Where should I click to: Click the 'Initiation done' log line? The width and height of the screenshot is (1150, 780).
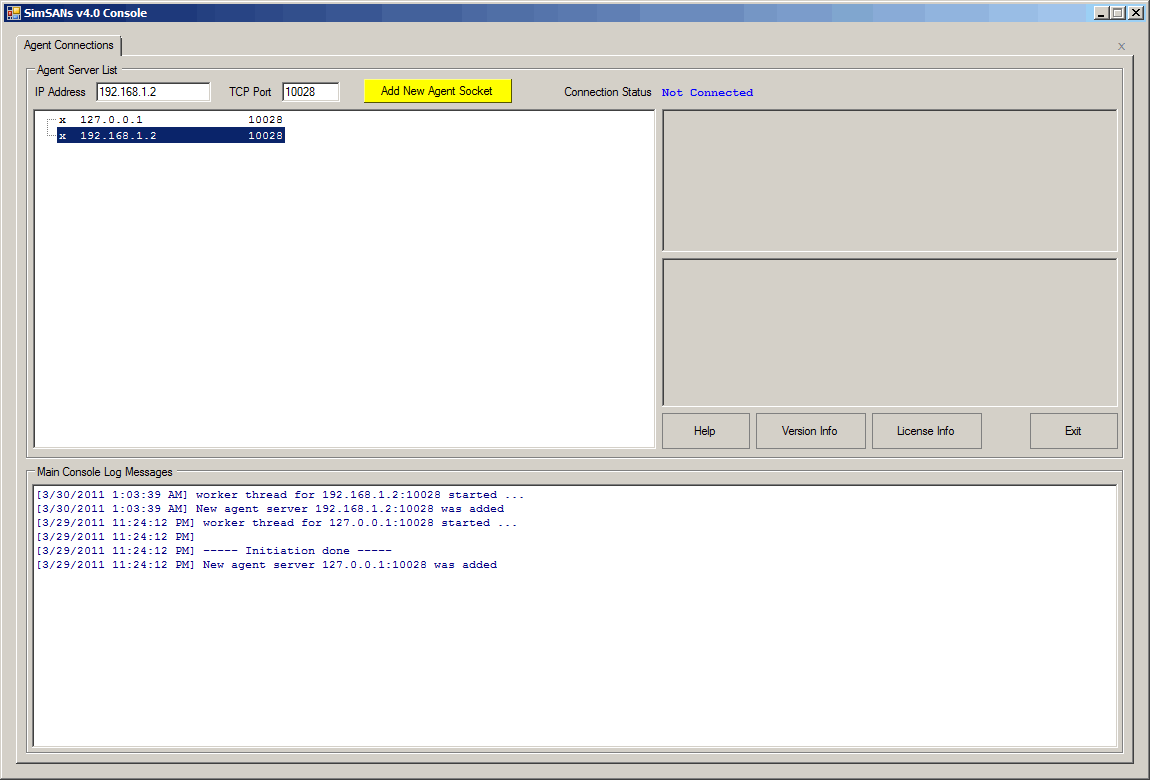coord(297,551)
